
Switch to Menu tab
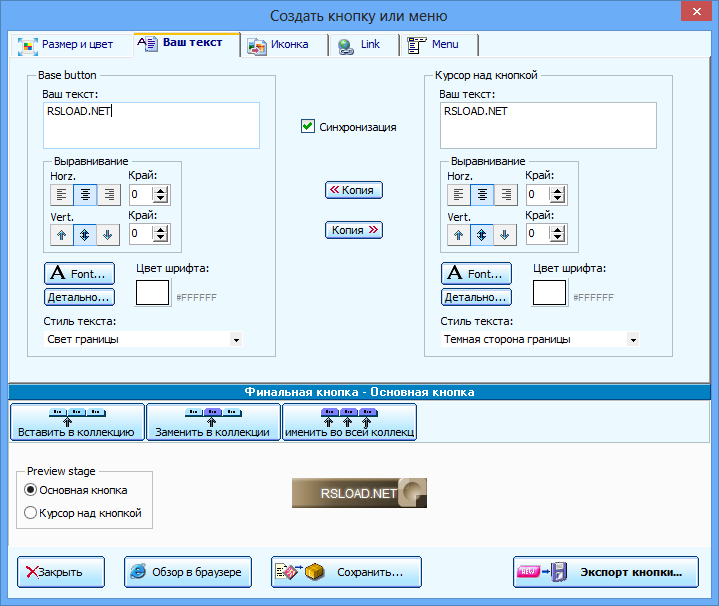(x=439, y=45)
